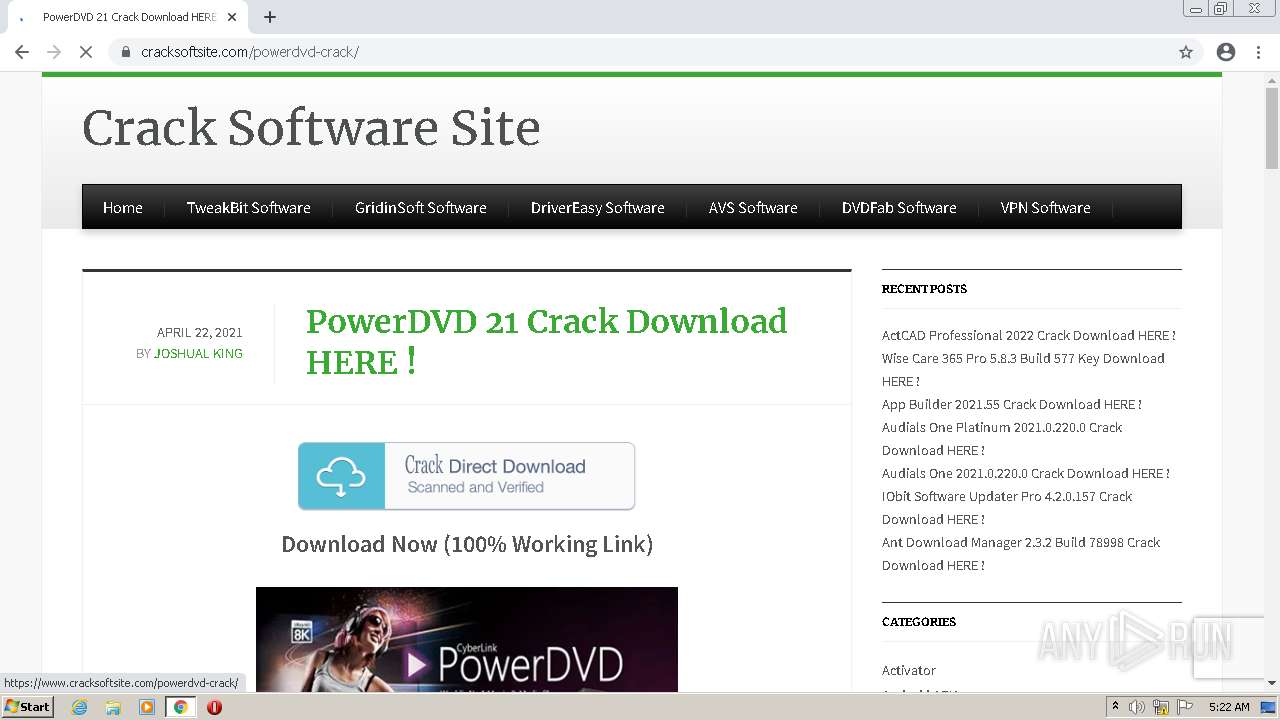Open VPN Software menu item
The width and height of the screenshot is (1280, 720).
pos(1046,208)
